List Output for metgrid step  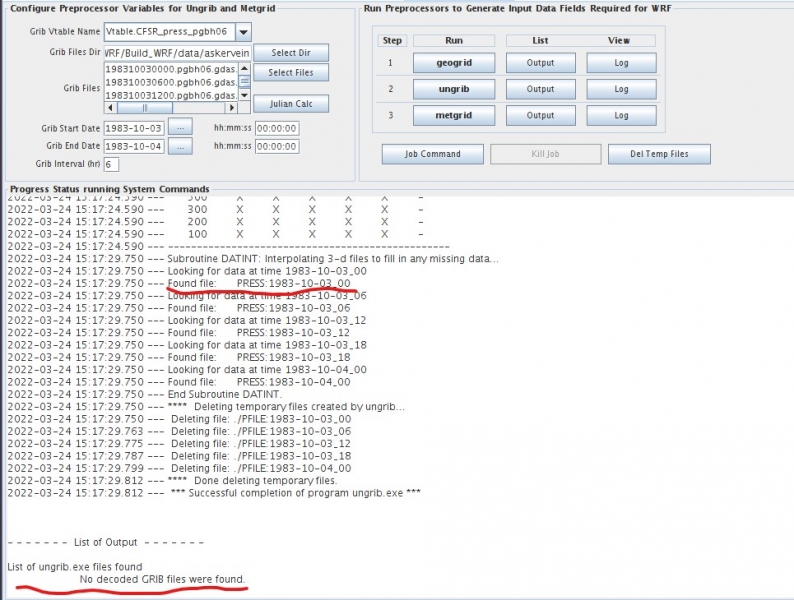click(540, 116)
